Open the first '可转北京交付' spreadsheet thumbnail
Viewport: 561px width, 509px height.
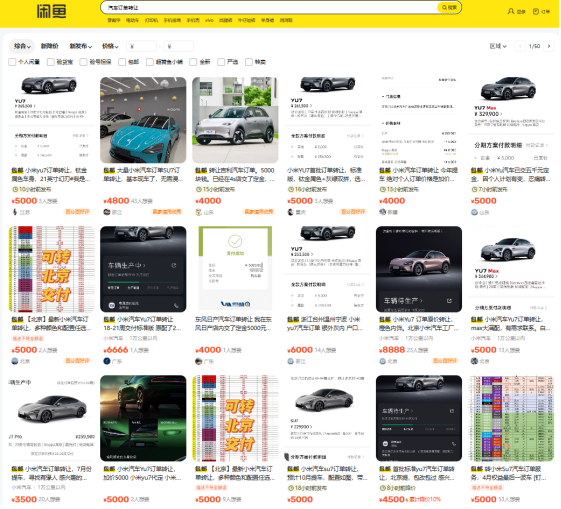[x=52, y=269]
